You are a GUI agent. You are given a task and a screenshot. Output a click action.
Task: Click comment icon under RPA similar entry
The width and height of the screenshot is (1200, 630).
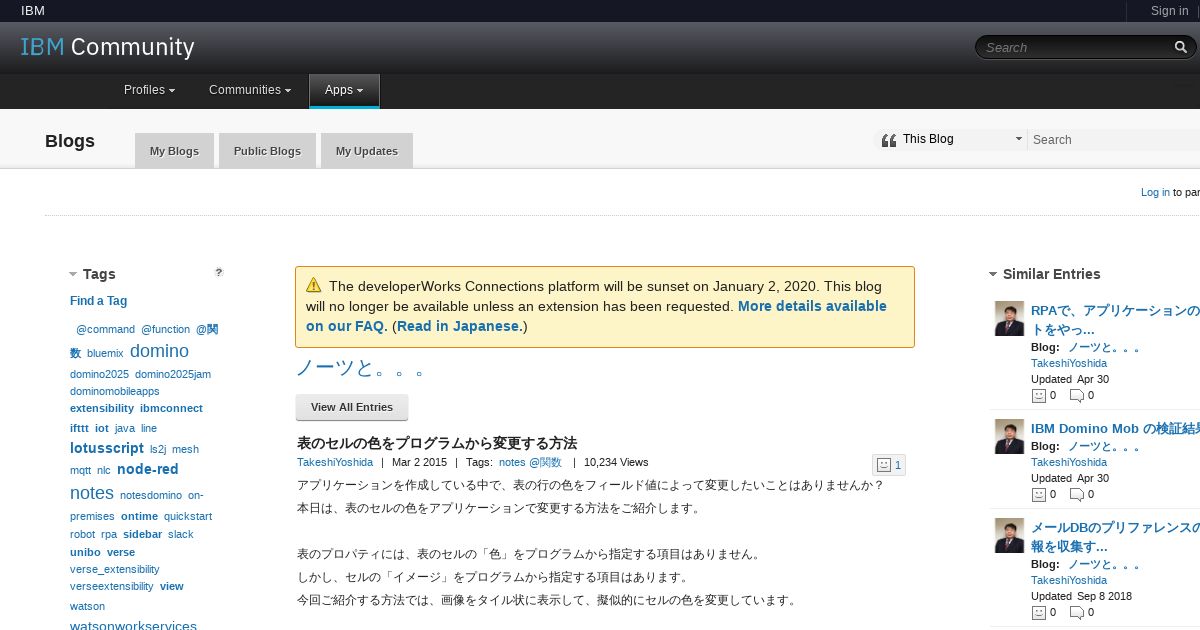click(x=1076, y=395)
